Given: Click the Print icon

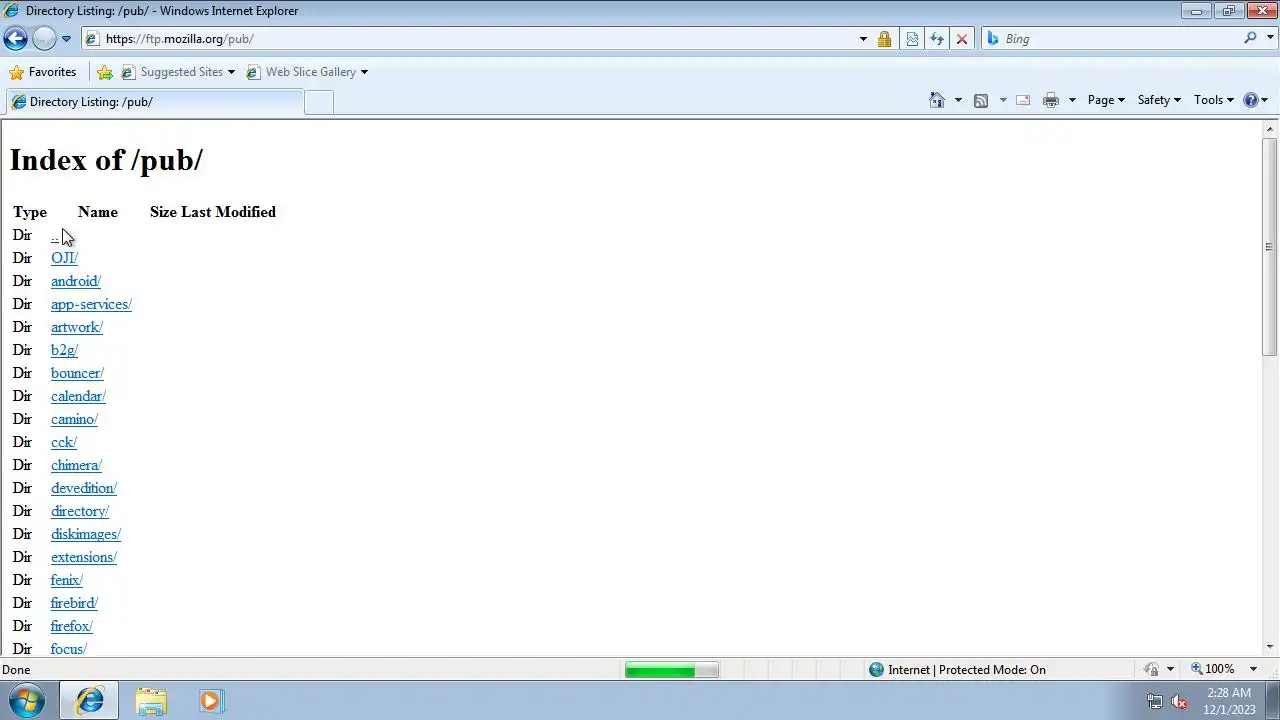Looking at the screenshot, I should [1051, 100].
